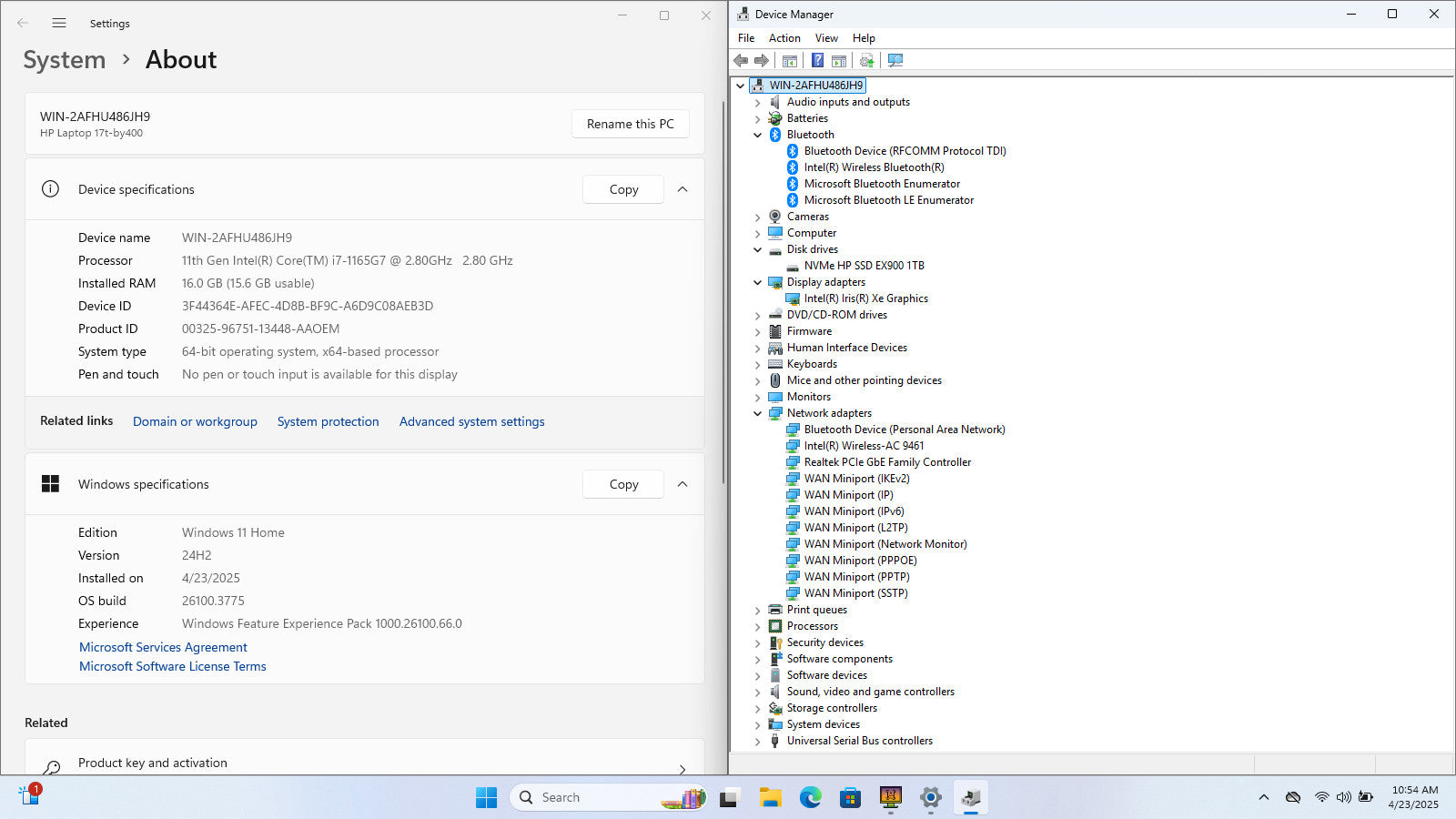Select Realtek PCIe GbE Family Controller

coord(887,462)
